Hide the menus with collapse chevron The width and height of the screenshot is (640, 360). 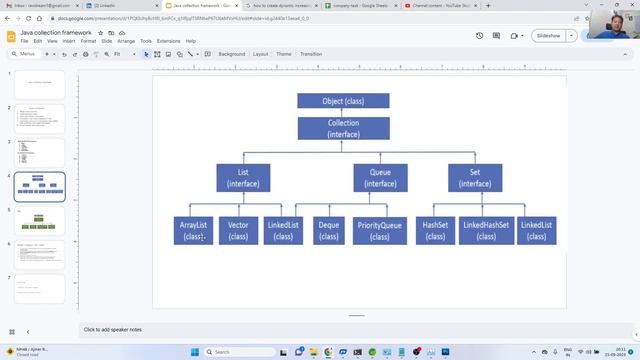(625, 54)
